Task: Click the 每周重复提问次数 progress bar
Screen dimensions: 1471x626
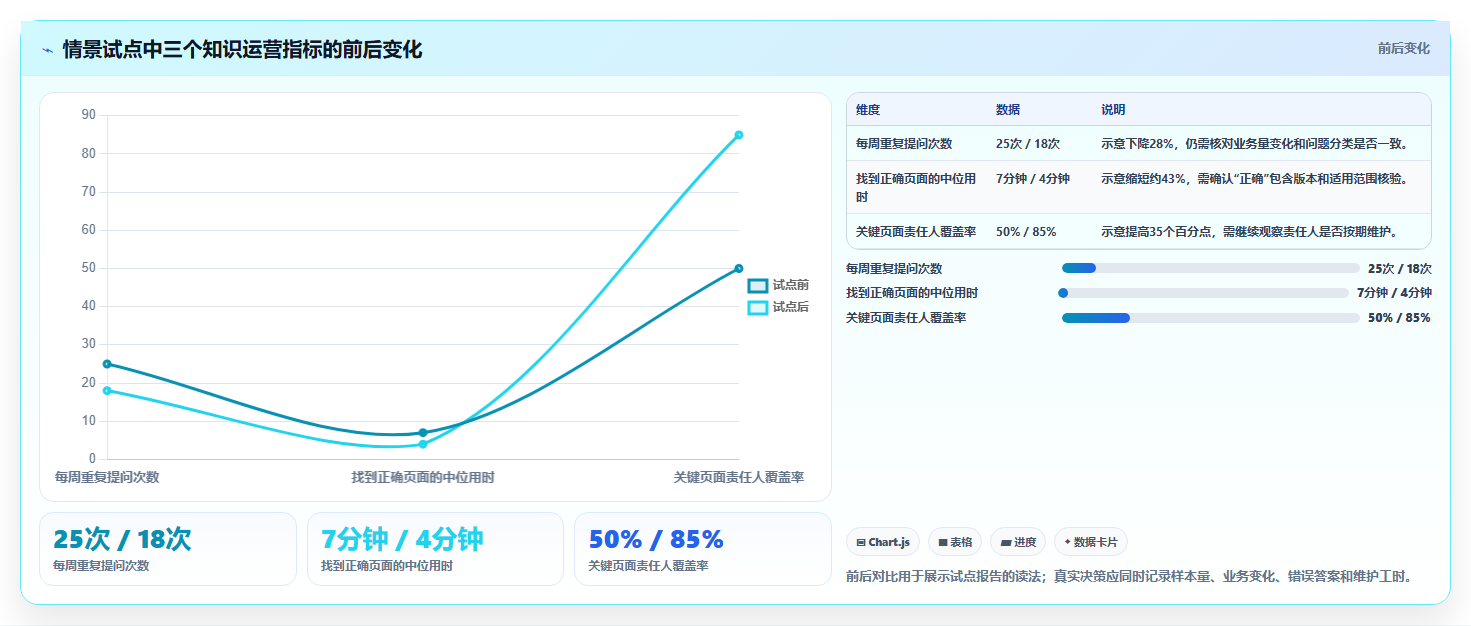Action: pos(1210,268)
